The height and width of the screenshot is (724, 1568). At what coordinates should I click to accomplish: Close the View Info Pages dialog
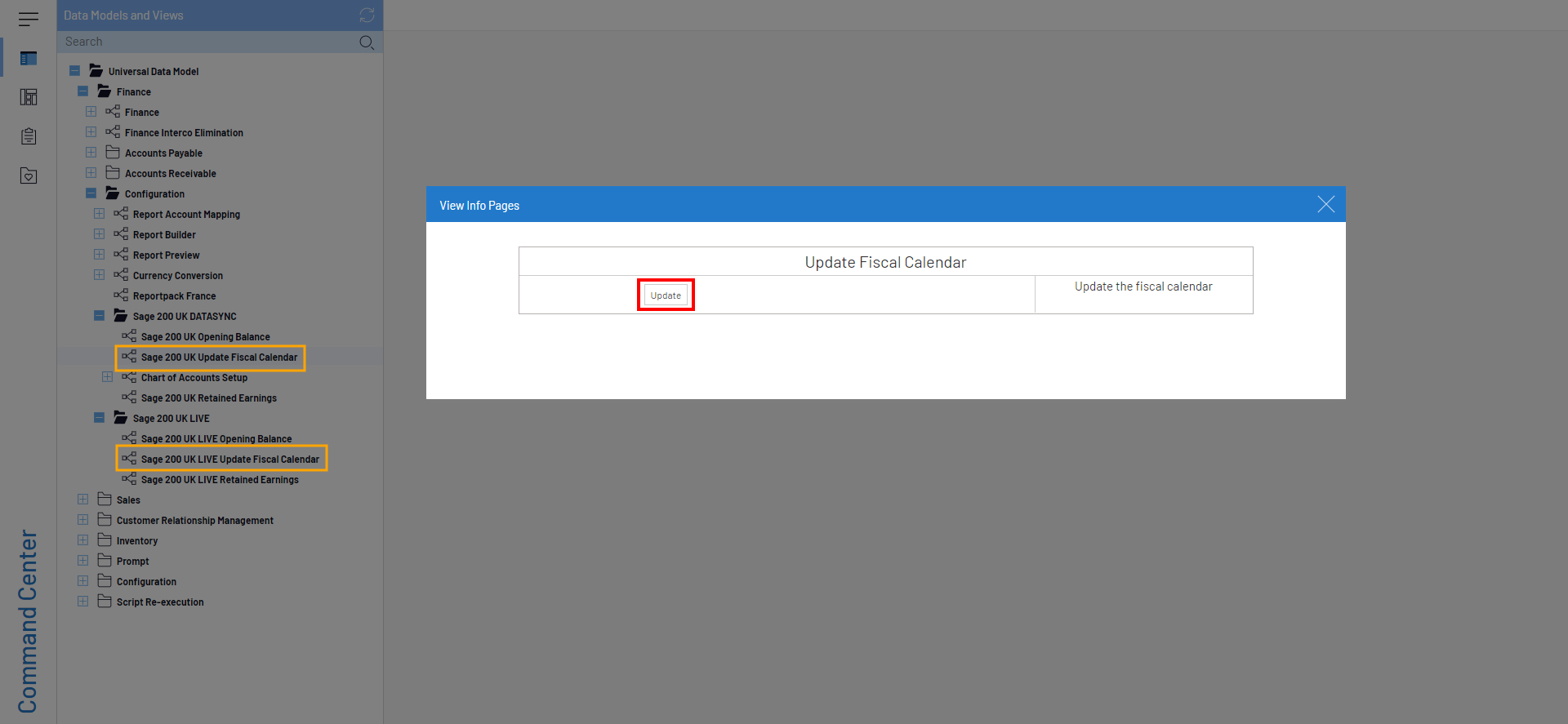tap(1325, 205)
